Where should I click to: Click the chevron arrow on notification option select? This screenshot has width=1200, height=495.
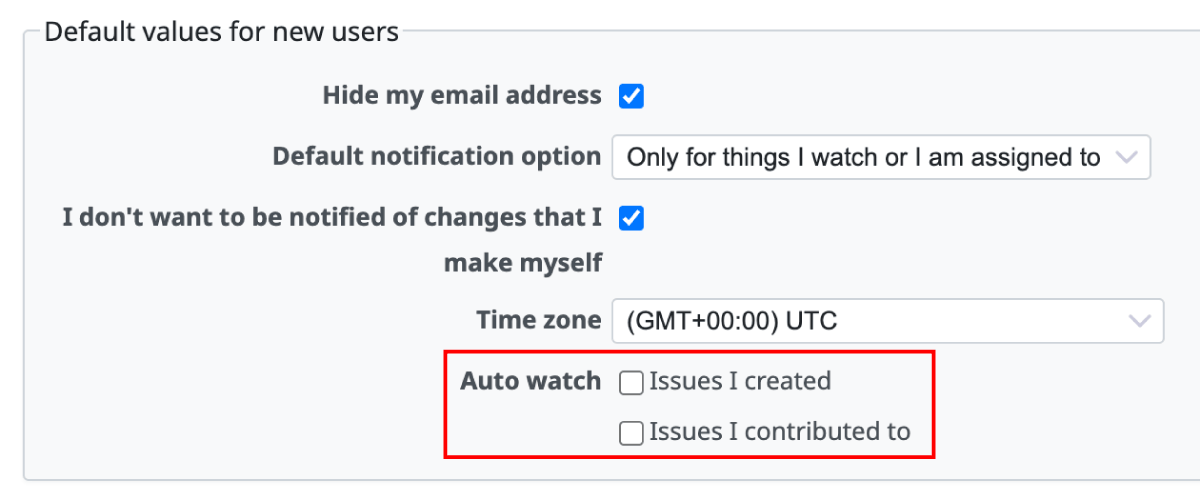pos(1126,158)
